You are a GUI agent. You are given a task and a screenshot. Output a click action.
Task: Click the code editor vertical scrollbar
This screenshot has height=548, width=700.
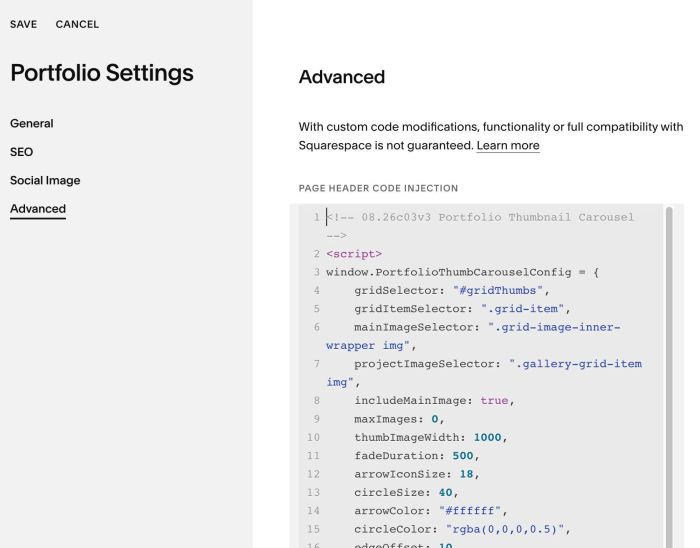669,377
